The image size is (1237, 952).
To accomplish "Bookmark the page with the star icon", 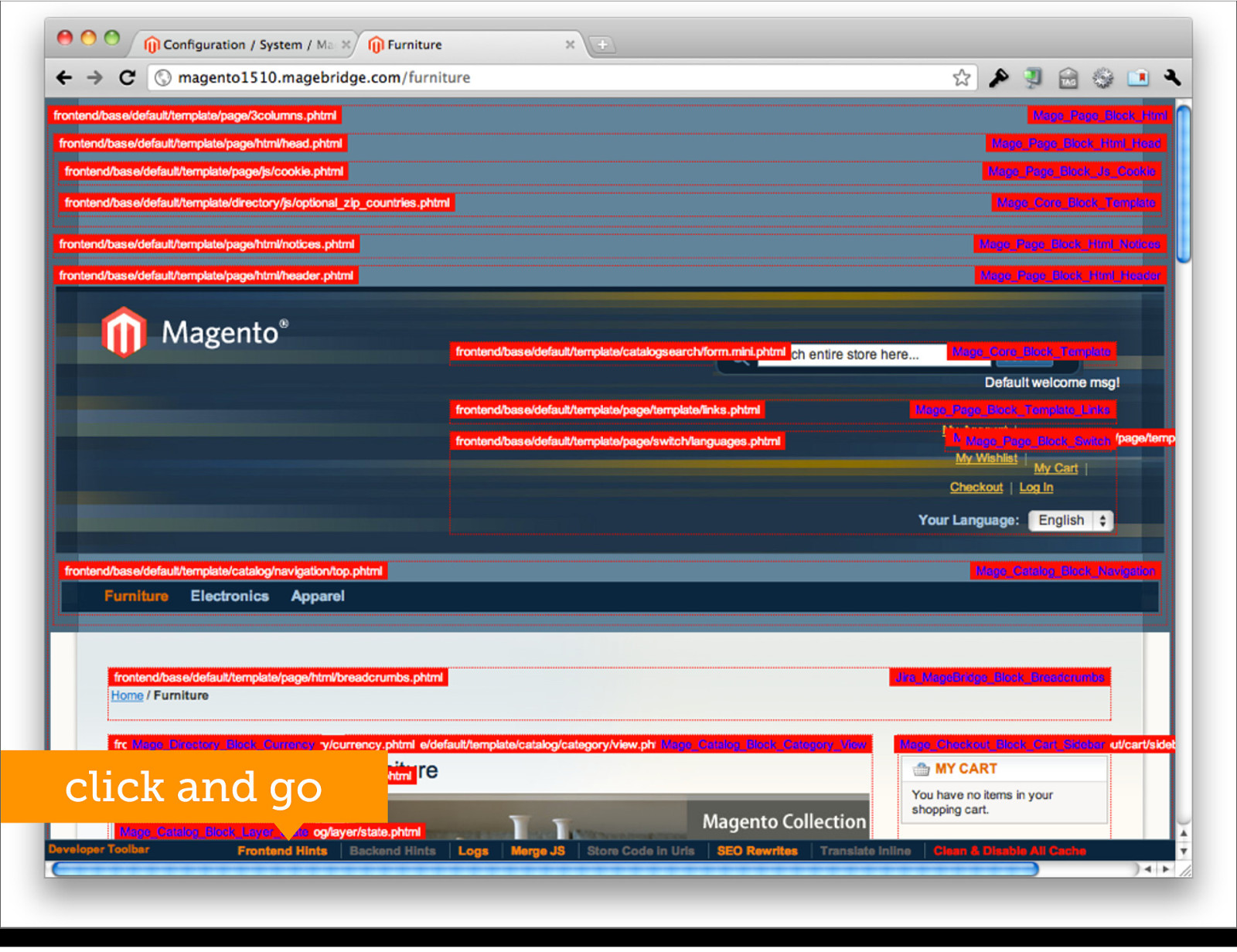I will [x=961, y=77].
